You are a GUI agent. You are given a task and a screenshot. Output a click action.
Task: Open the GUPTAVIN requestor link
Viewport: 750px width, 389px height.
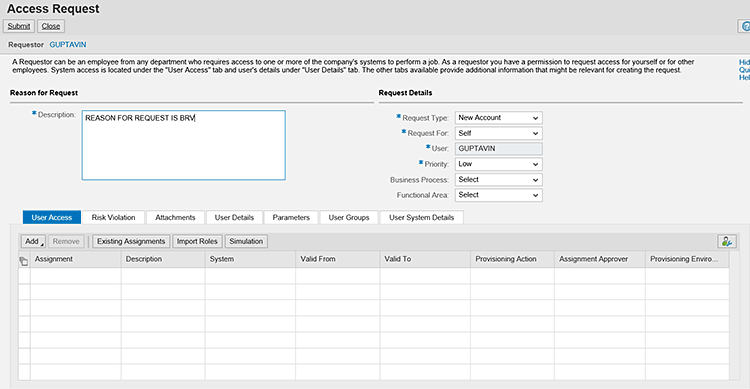coord(68,44)
